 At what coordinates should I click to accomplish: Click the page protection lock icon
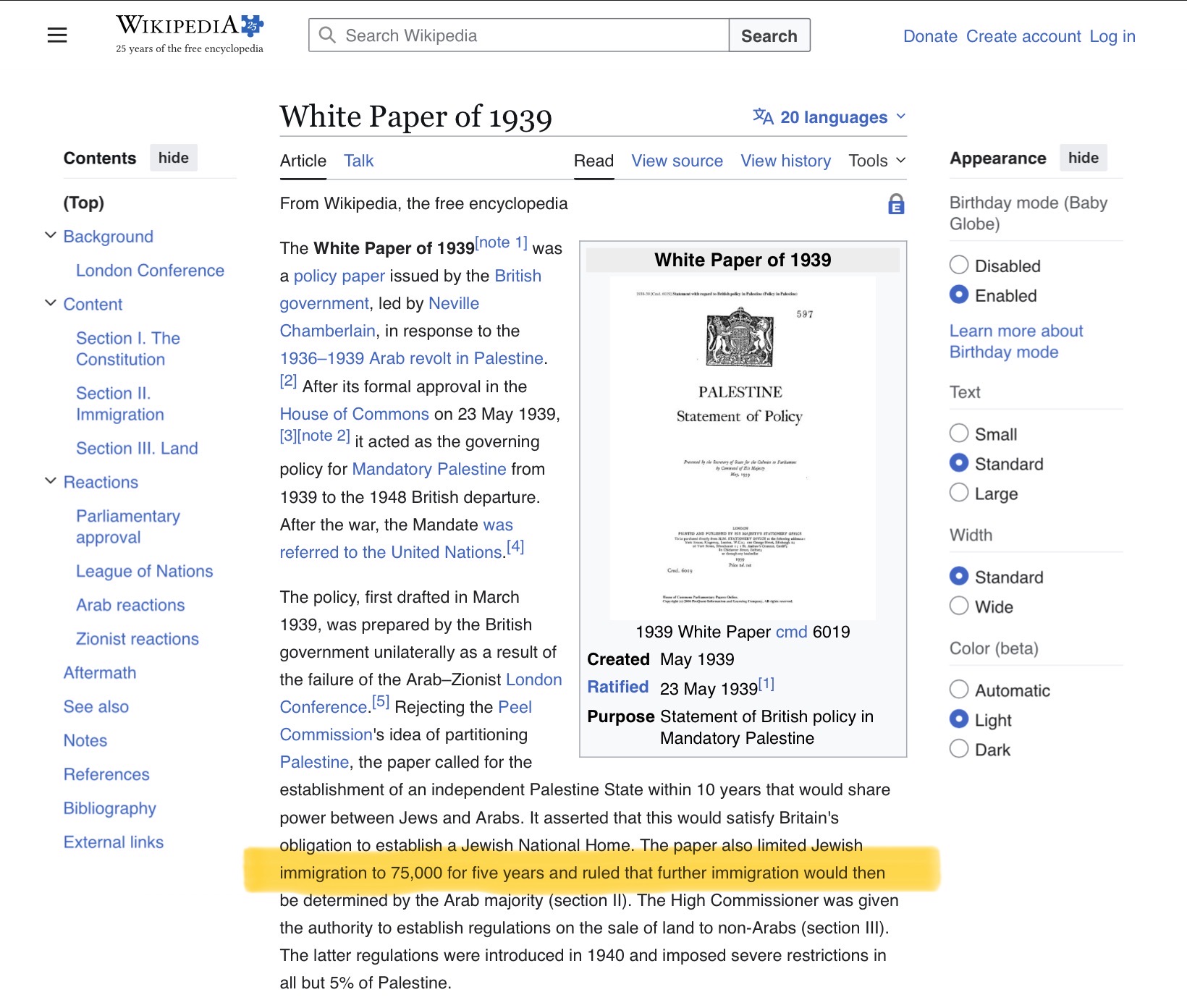tap(896, 204)
